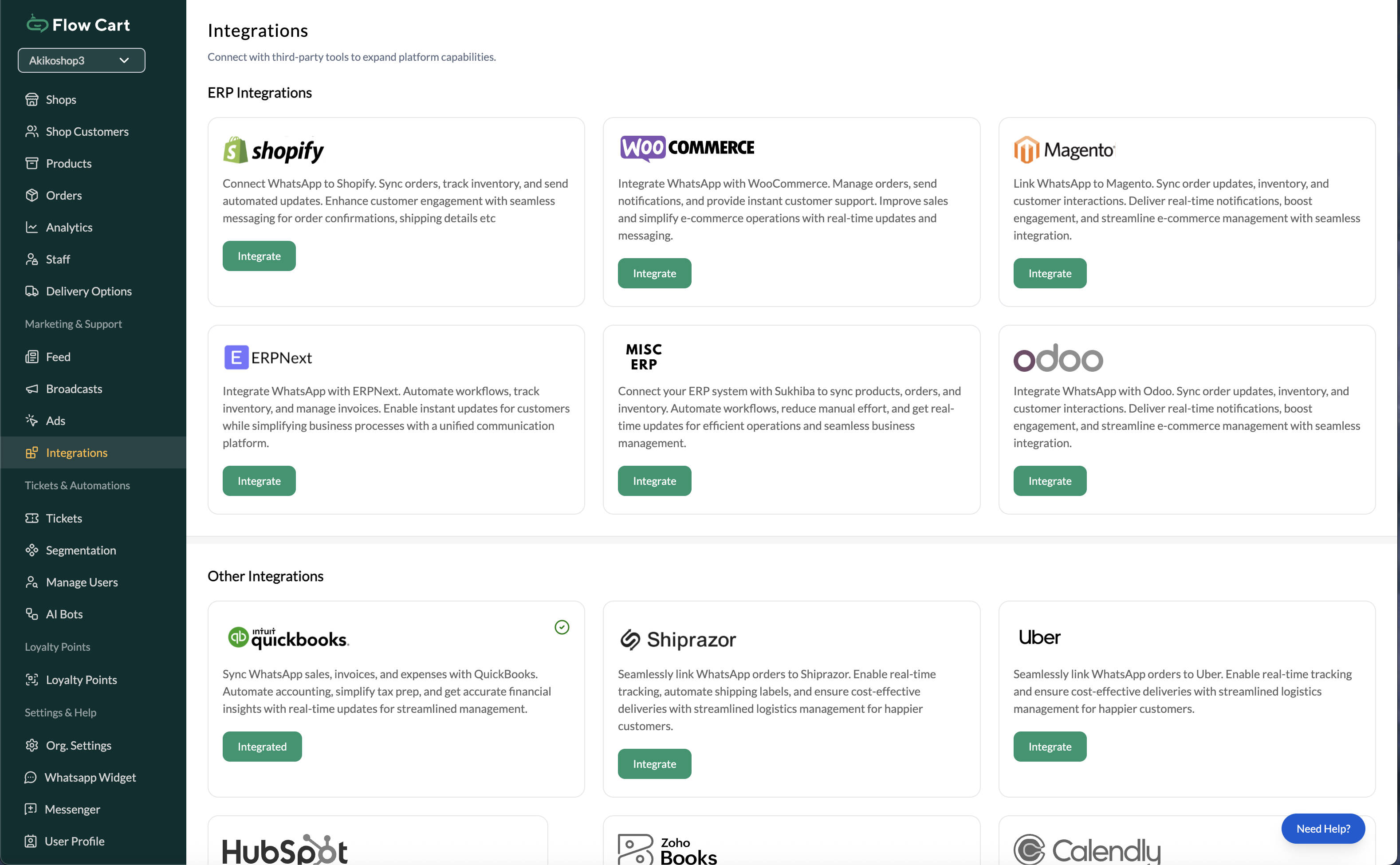Click Integrate on the Shiprazor card
Screen dimensions: 1400x865
pos(654,764)
